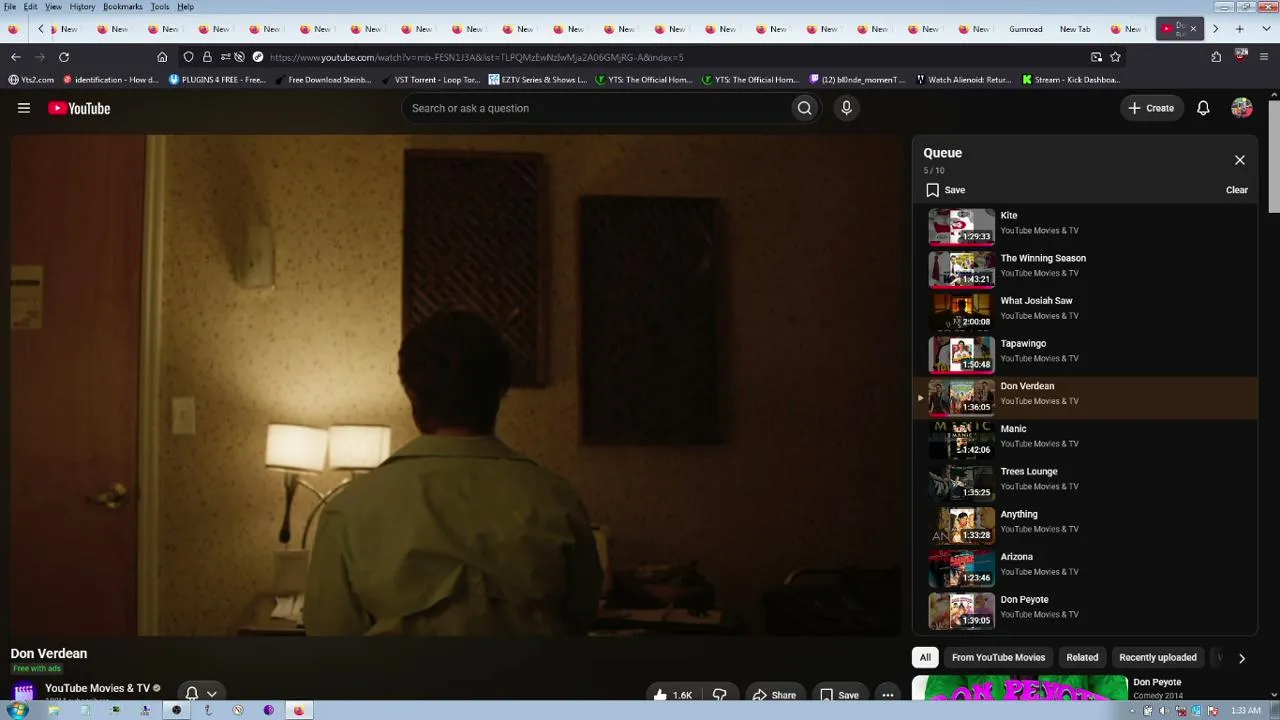The height and width of the screenshot is (720, 1280).
Task: Click the YouTube Movies & TV avatar
Action: pos(23,692)
